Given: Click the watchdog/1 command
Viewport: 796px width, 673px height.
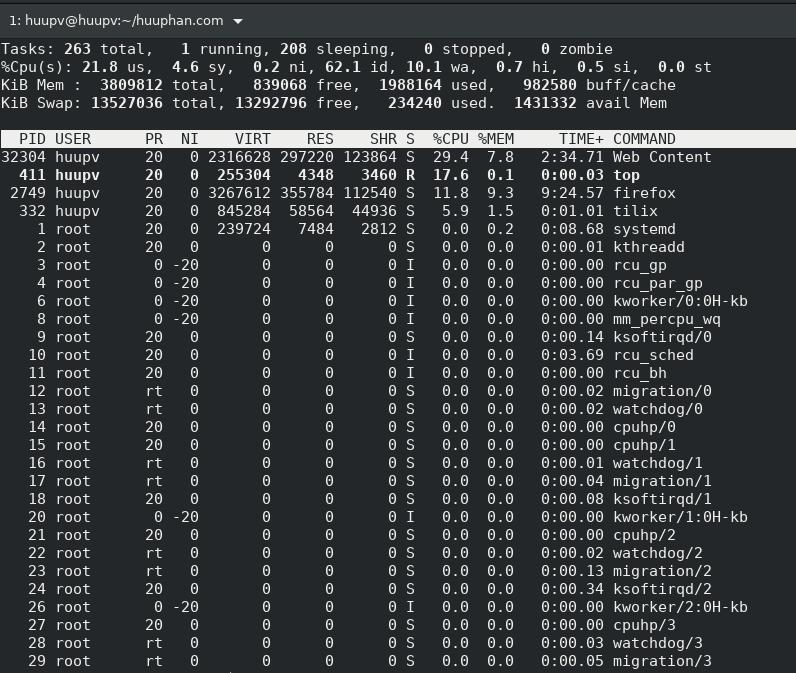Looking at the screenshot, I should click(x=658, y=463).
